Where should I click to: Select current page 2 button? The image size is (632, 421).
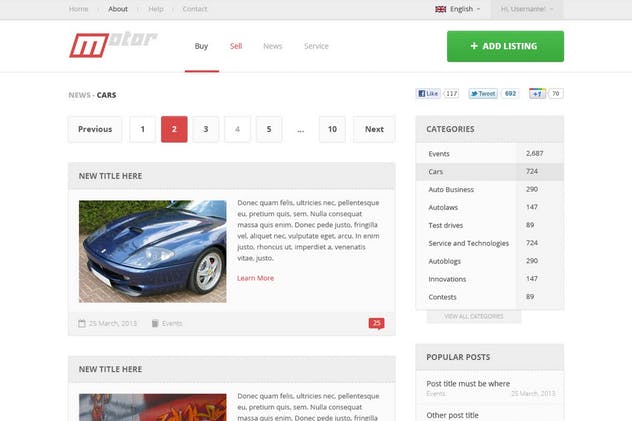tap(174, 129)
